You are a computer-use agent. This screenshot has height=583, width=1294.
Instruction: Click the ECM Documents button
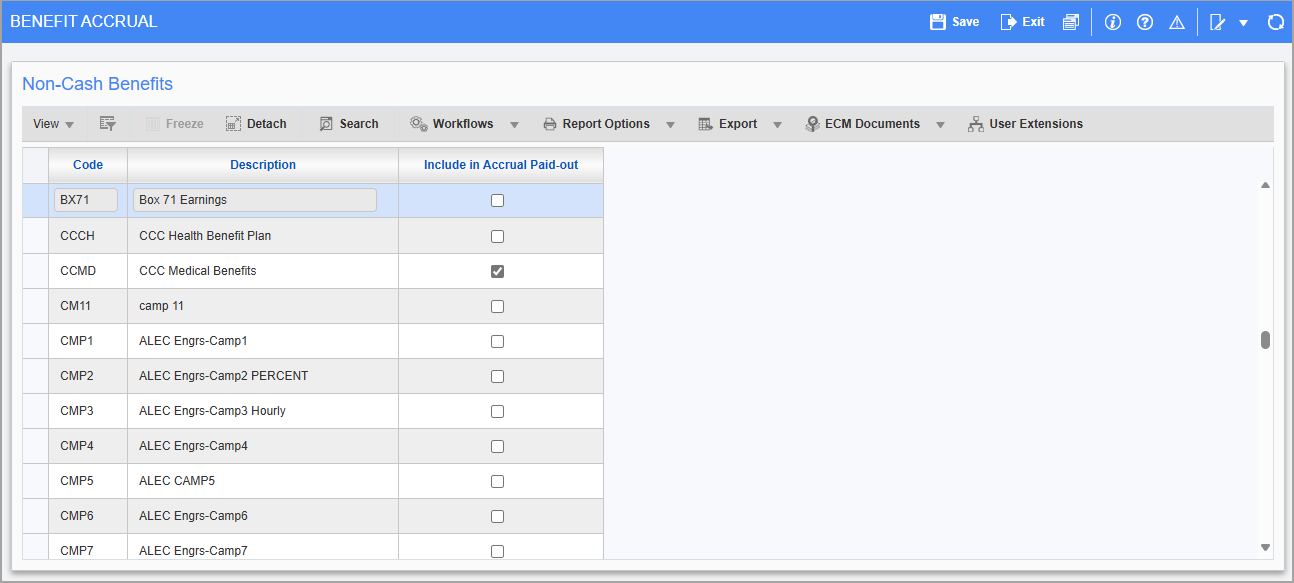862,124
